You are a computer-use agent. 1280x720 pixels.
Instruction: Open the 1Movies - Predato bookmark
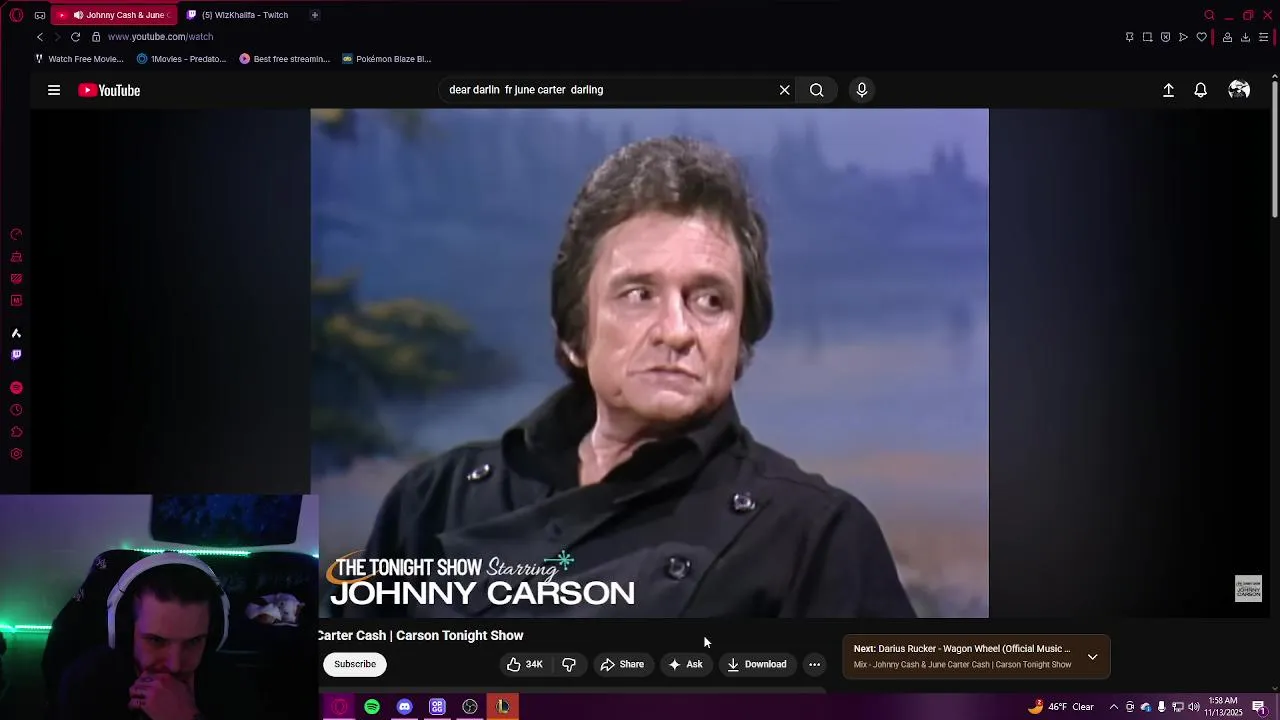181,59
